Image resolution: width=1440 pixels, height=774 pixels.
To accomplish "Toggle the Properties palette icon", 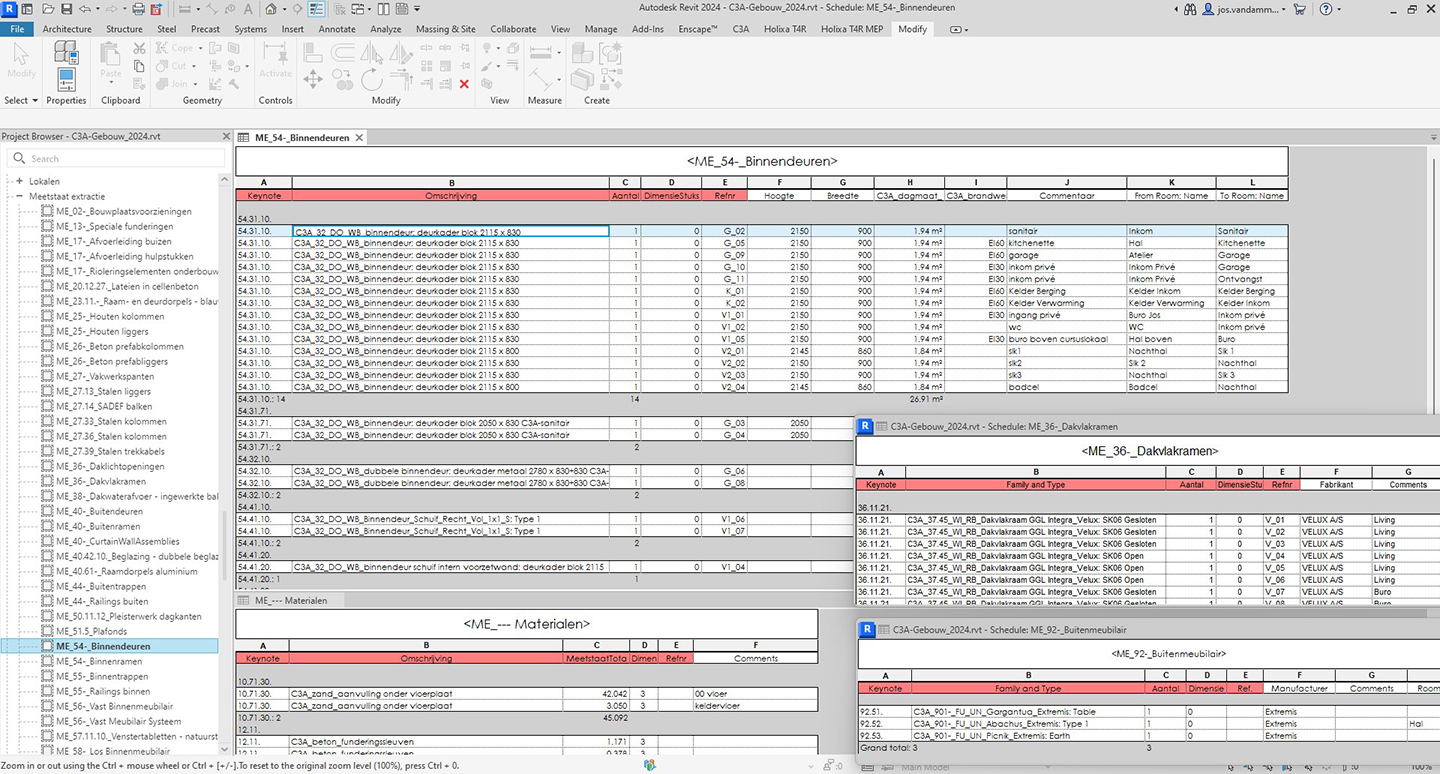I will [x=66, y=79].
